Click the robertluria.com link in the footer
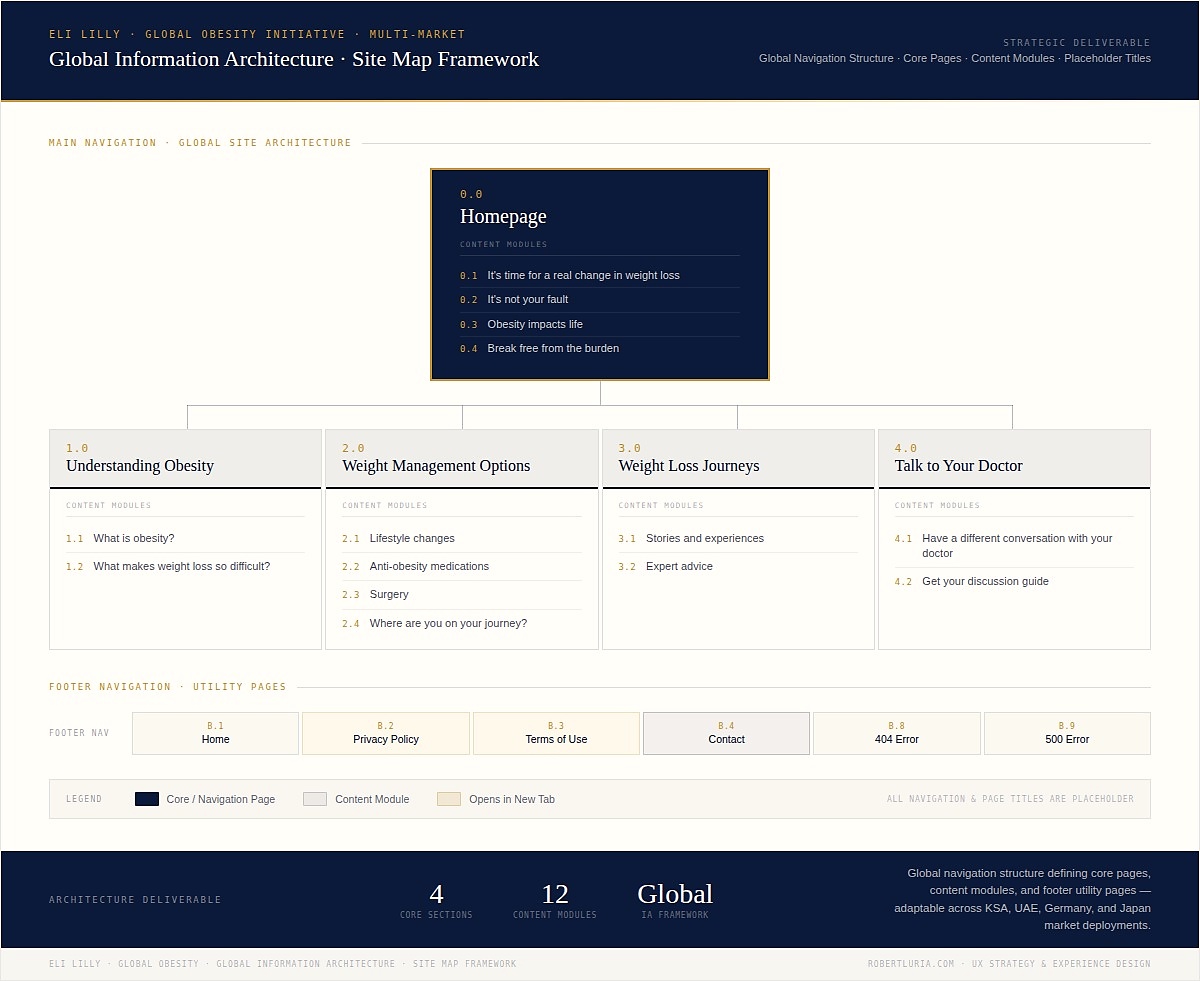Screen dimensions: 1200x981 [x=909, y=963]
